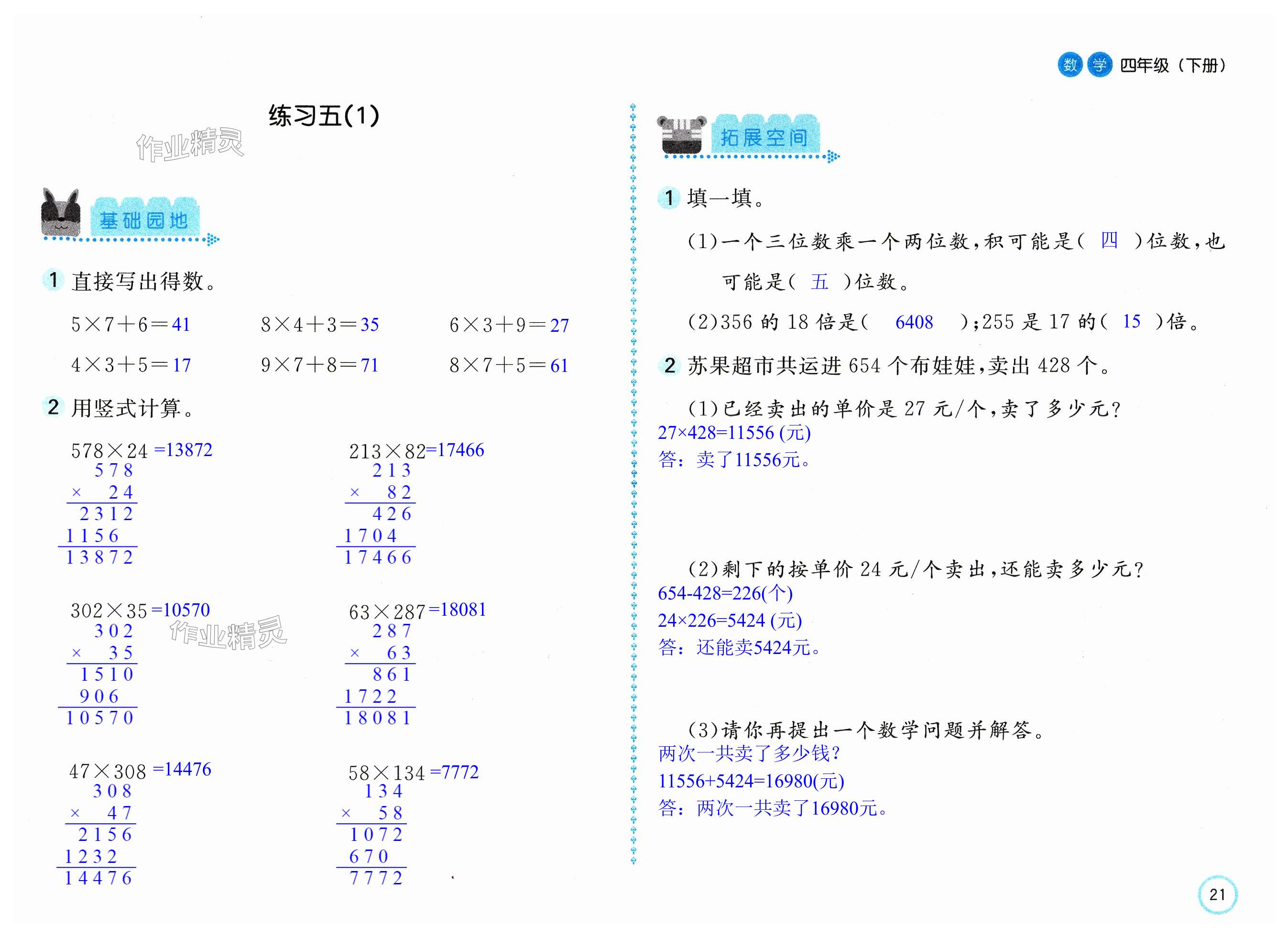Click the blank filled with 15
The height and width of the screenshot is (937, 1288).
point(1131,321)
